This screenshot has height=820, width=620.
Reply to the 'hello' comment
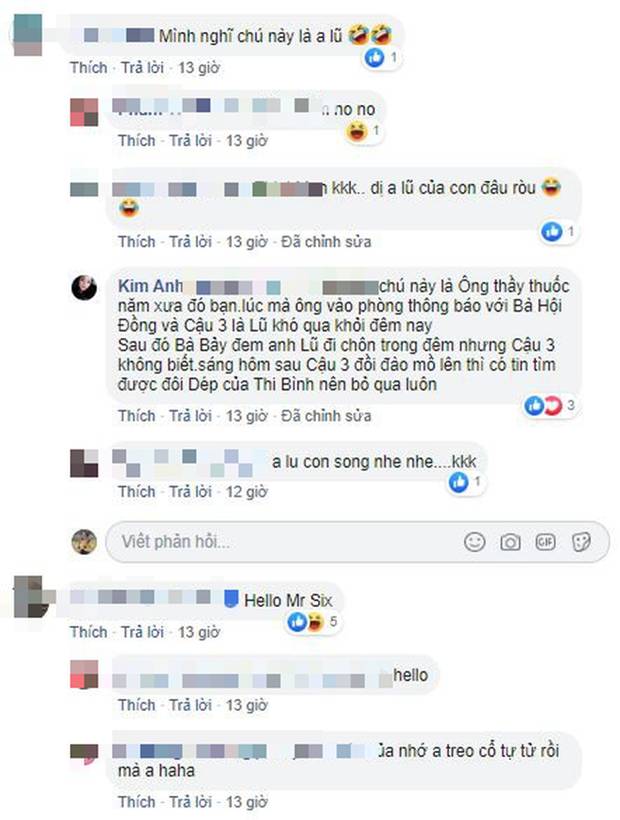[190, 705]
